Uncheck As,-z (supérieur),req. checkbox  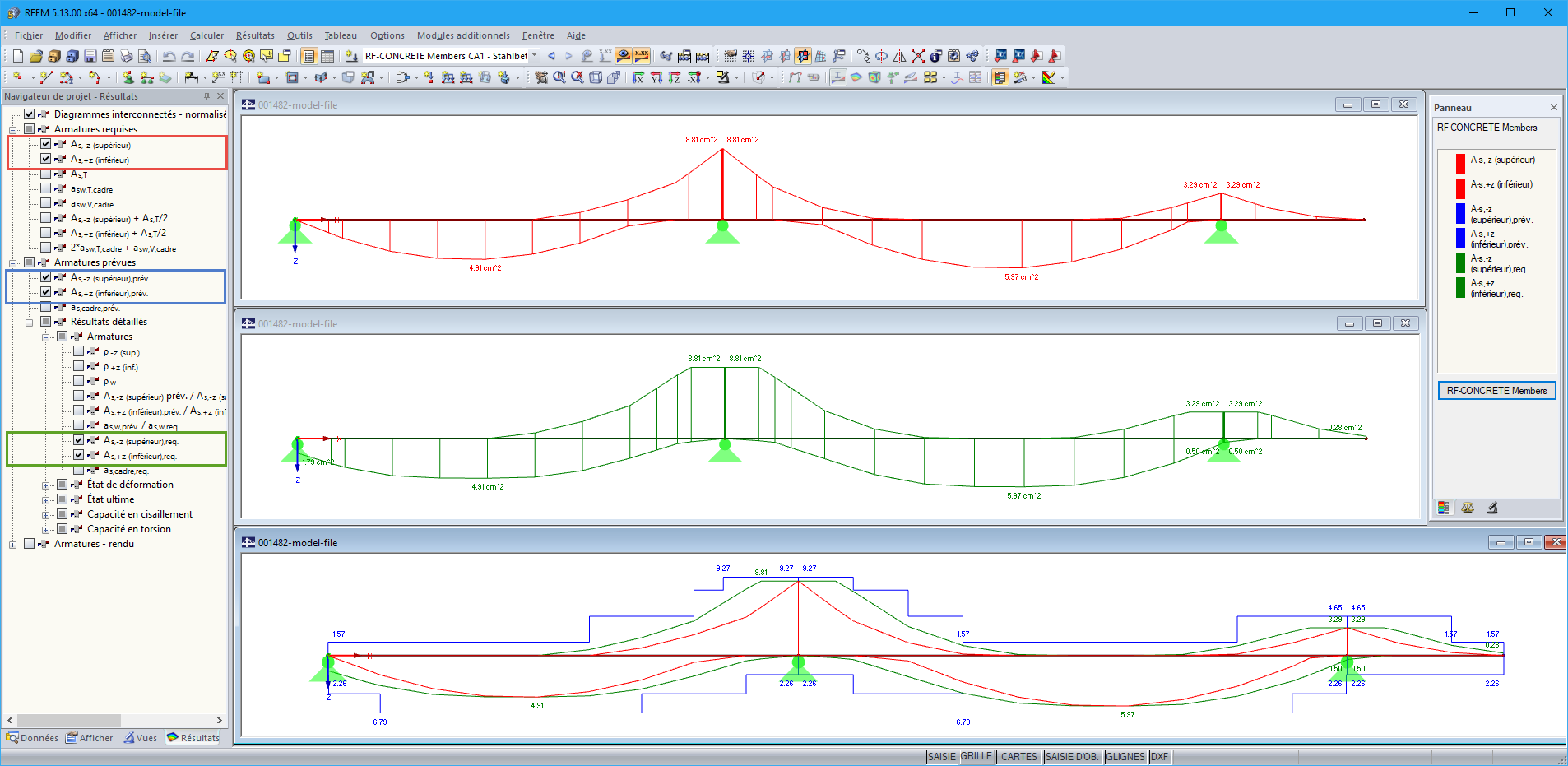click(x=79, y=440)
